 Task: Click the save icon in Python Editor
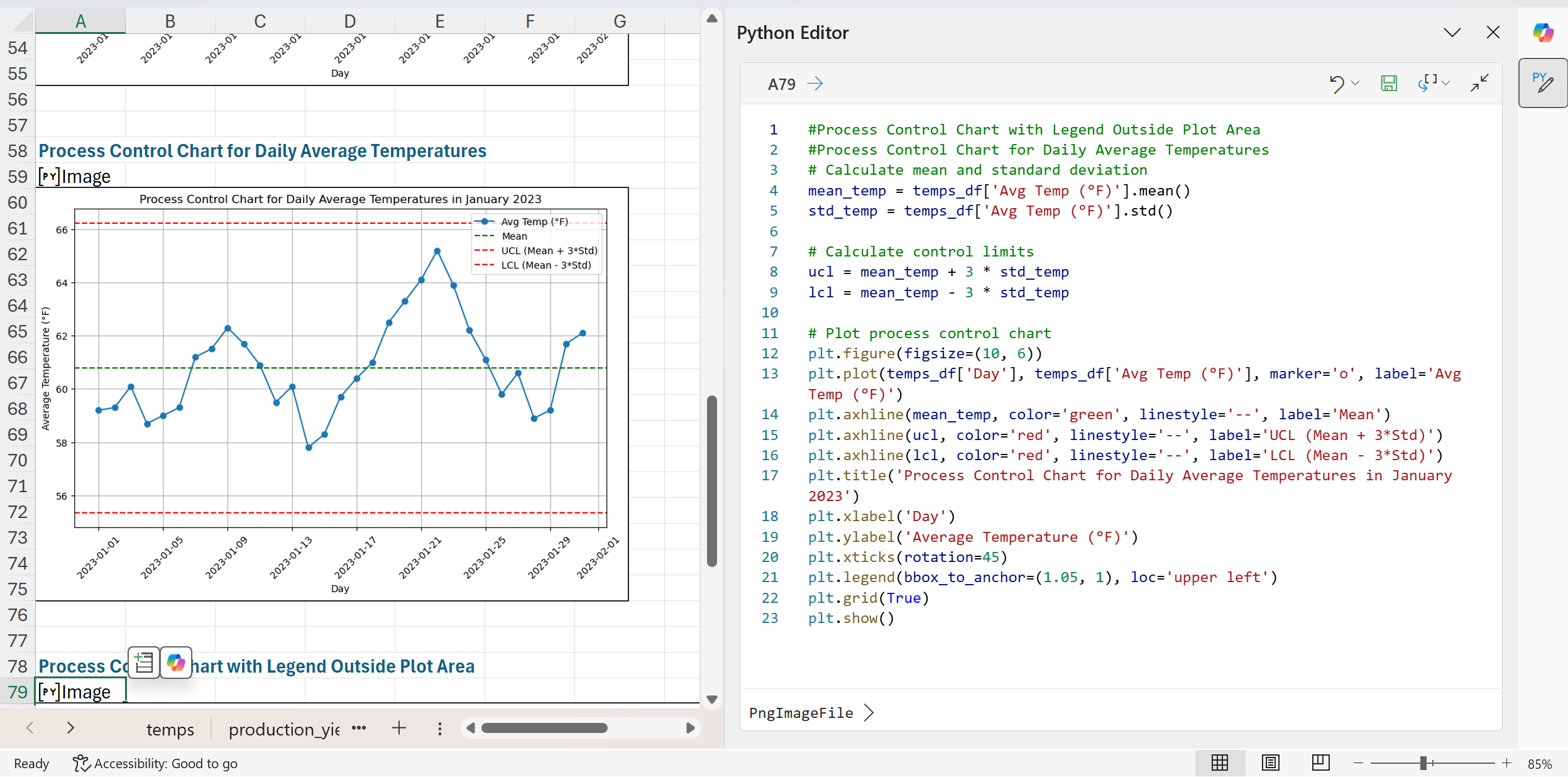tap(1388, 83)
